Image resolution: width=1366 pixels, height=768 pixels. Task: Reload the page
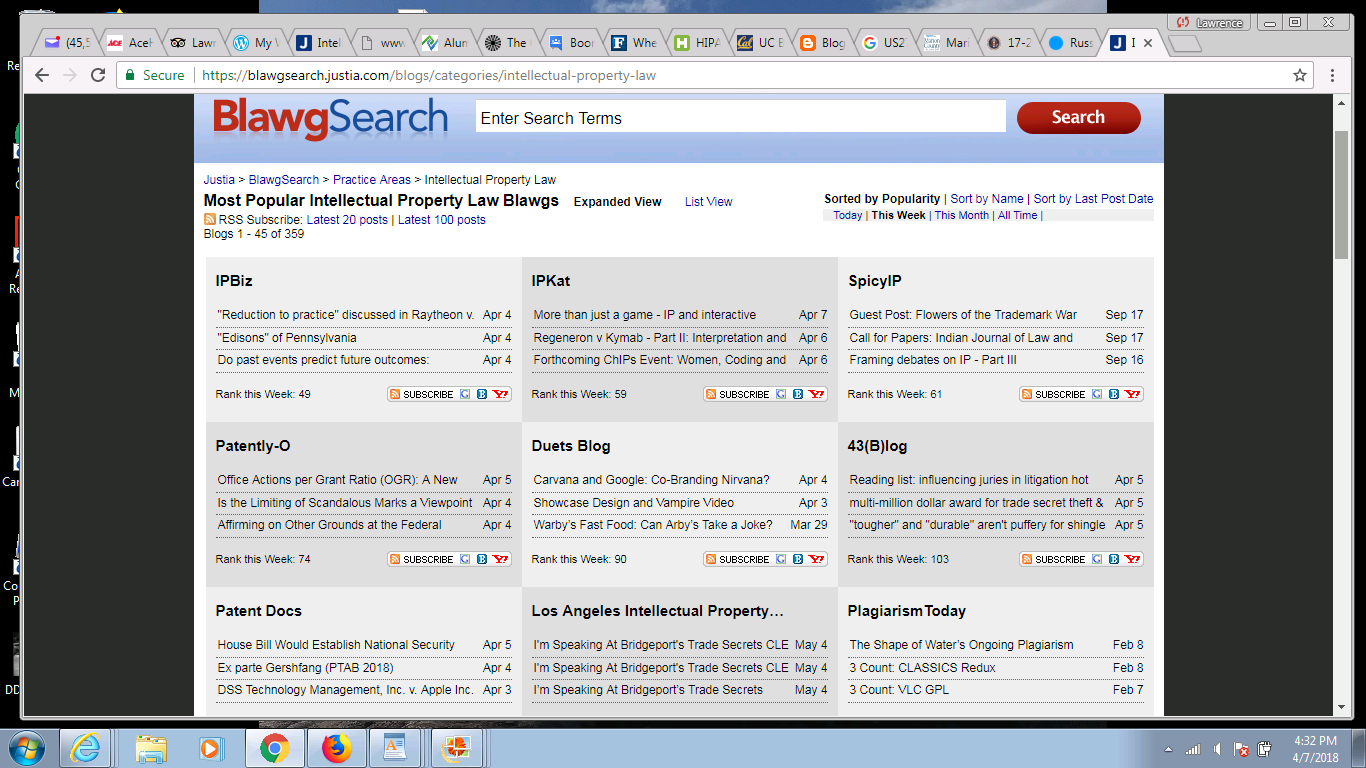tap(98, 75)
